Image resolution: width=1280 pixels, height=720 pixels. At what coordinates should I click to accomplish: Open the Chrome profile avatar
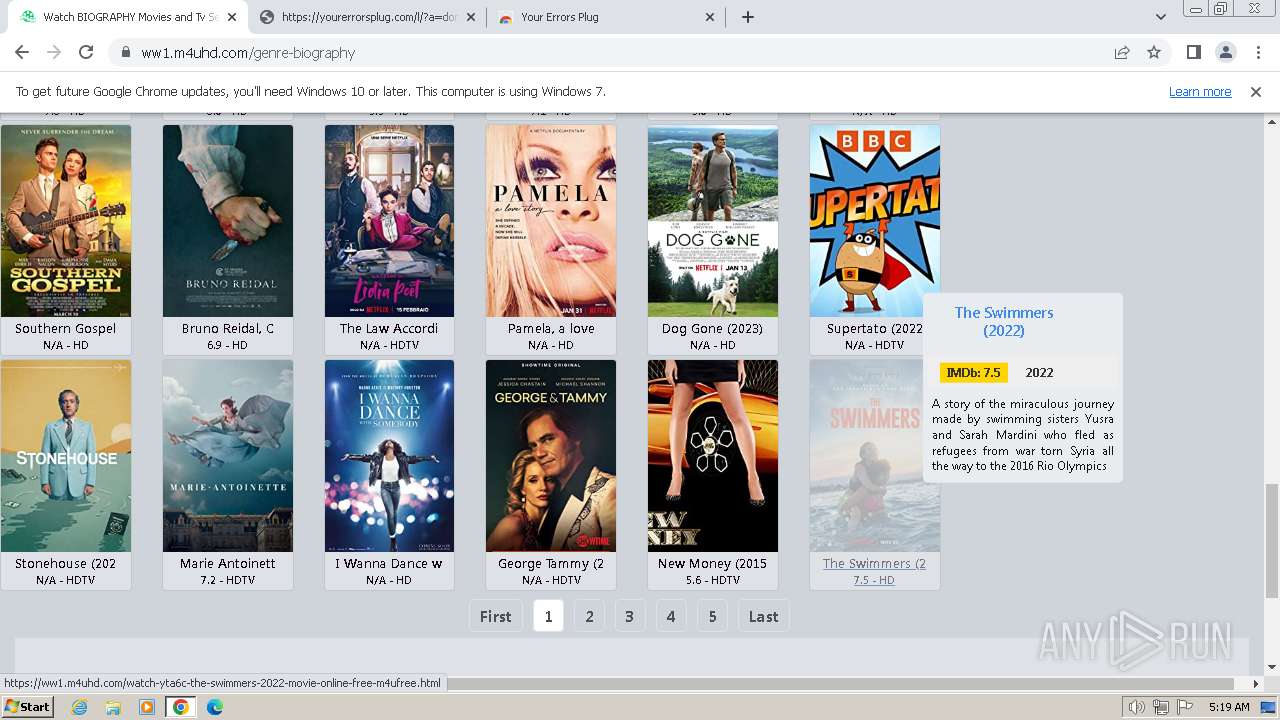tap(1226, 52)
